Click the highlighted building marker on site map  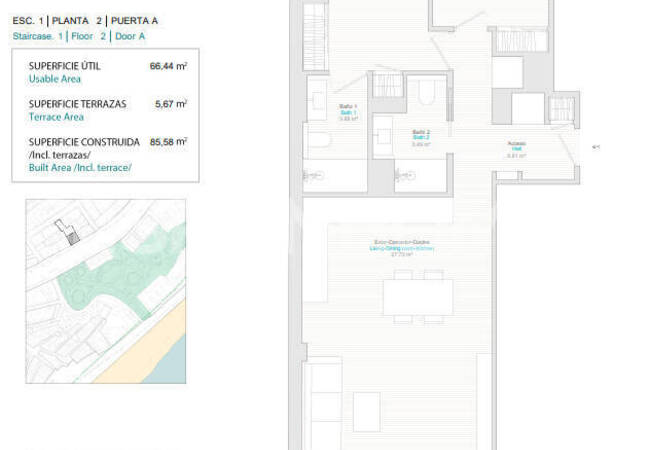pos(70,234)
